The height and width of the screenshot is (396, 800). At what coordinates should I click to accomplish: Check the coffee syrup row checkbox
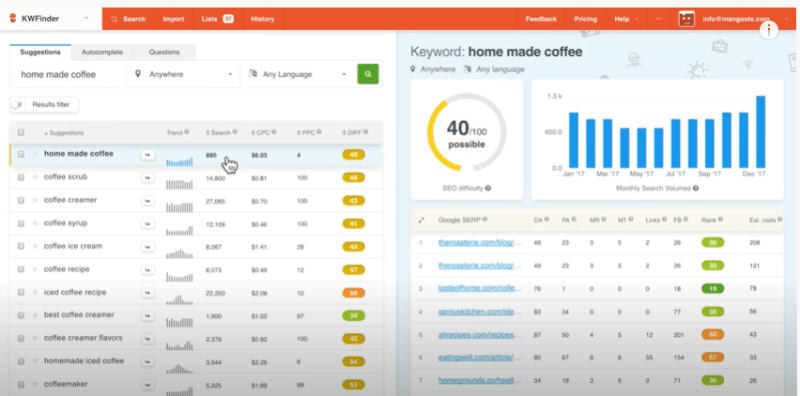[21, 223]
